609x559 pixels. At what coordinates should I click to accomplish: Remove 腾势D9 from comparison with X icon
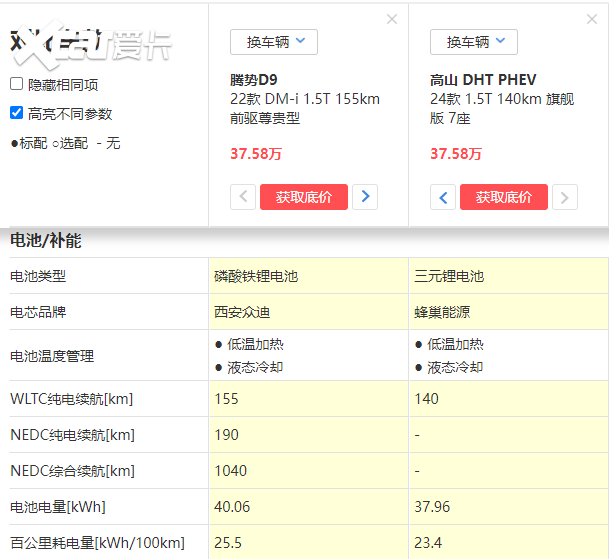click(392, 19)
